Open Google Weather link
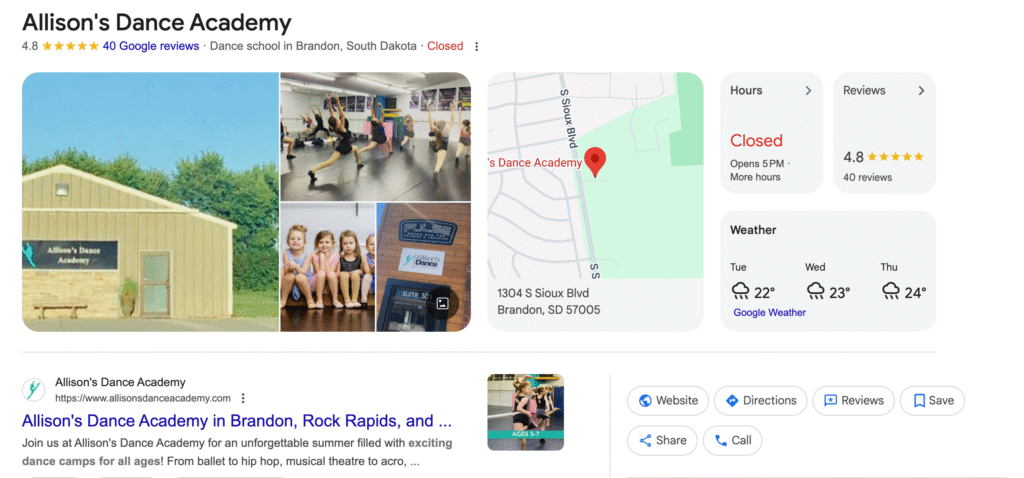The height and width of the screenshot is (478, 1024). tap(769, 312)
